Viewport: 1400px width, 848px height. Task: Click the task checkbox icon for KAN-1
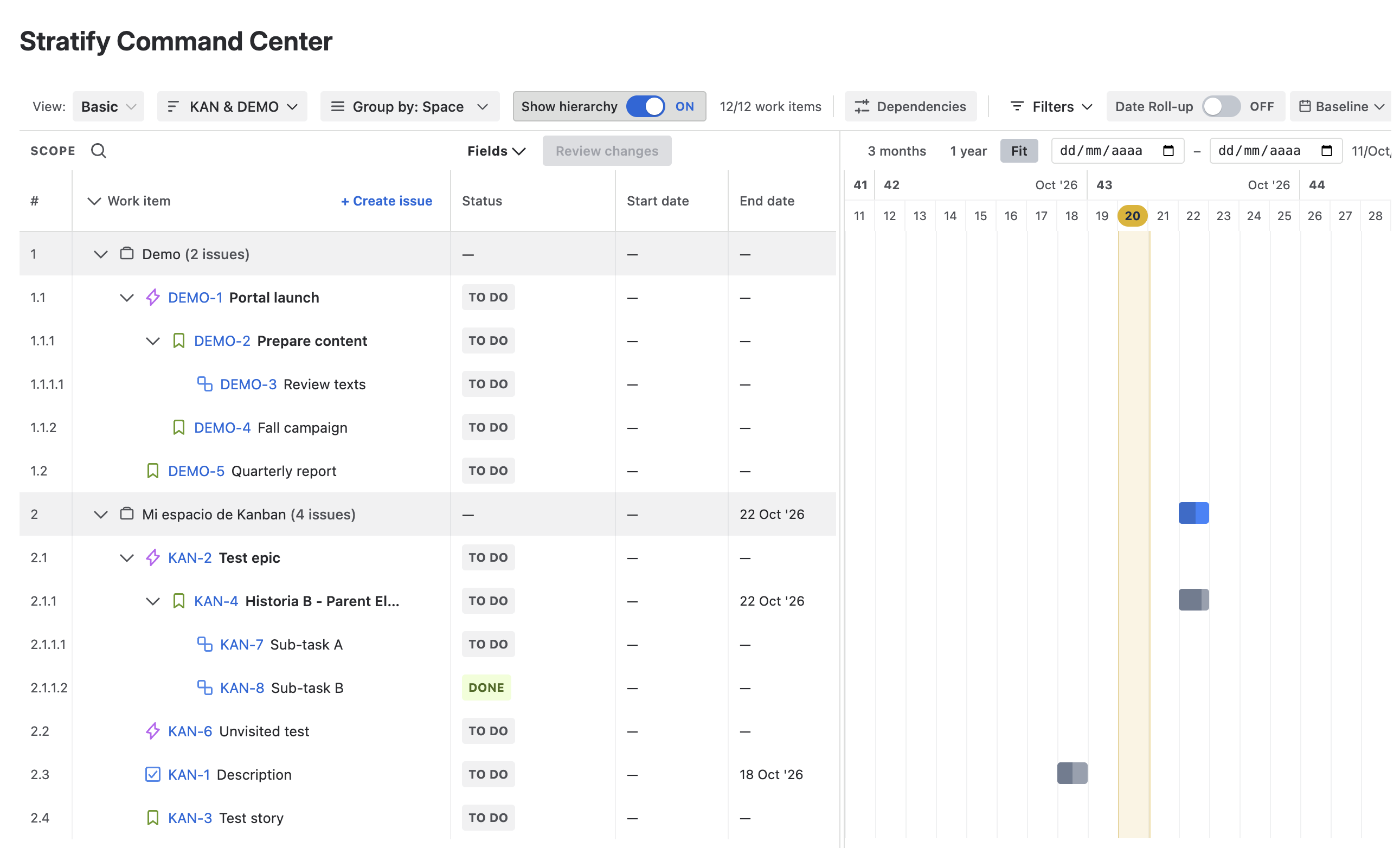click(152, 774)
